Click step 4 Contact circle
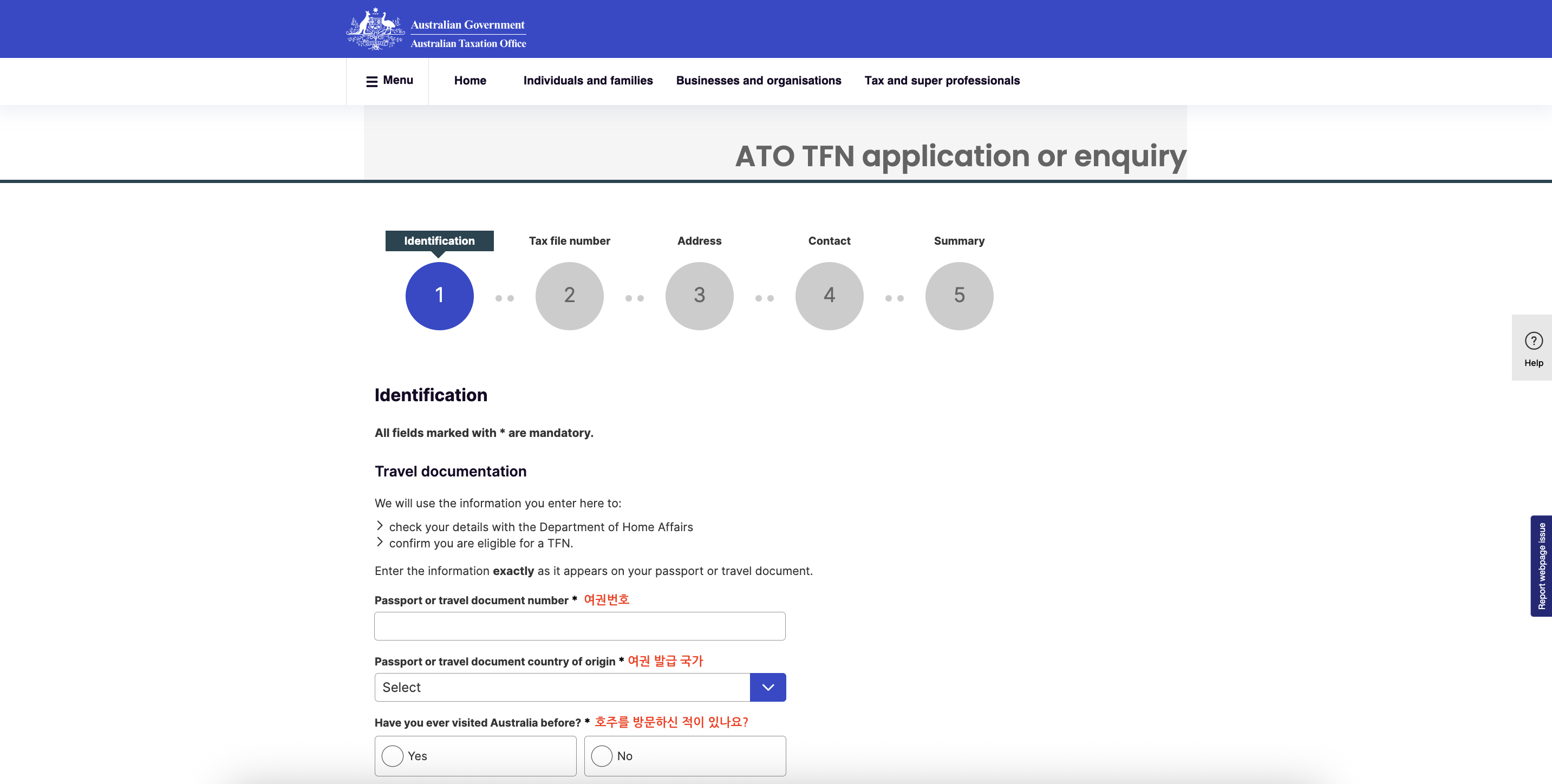The height and width of the screenshot is (784, 1552). point(829,295)
